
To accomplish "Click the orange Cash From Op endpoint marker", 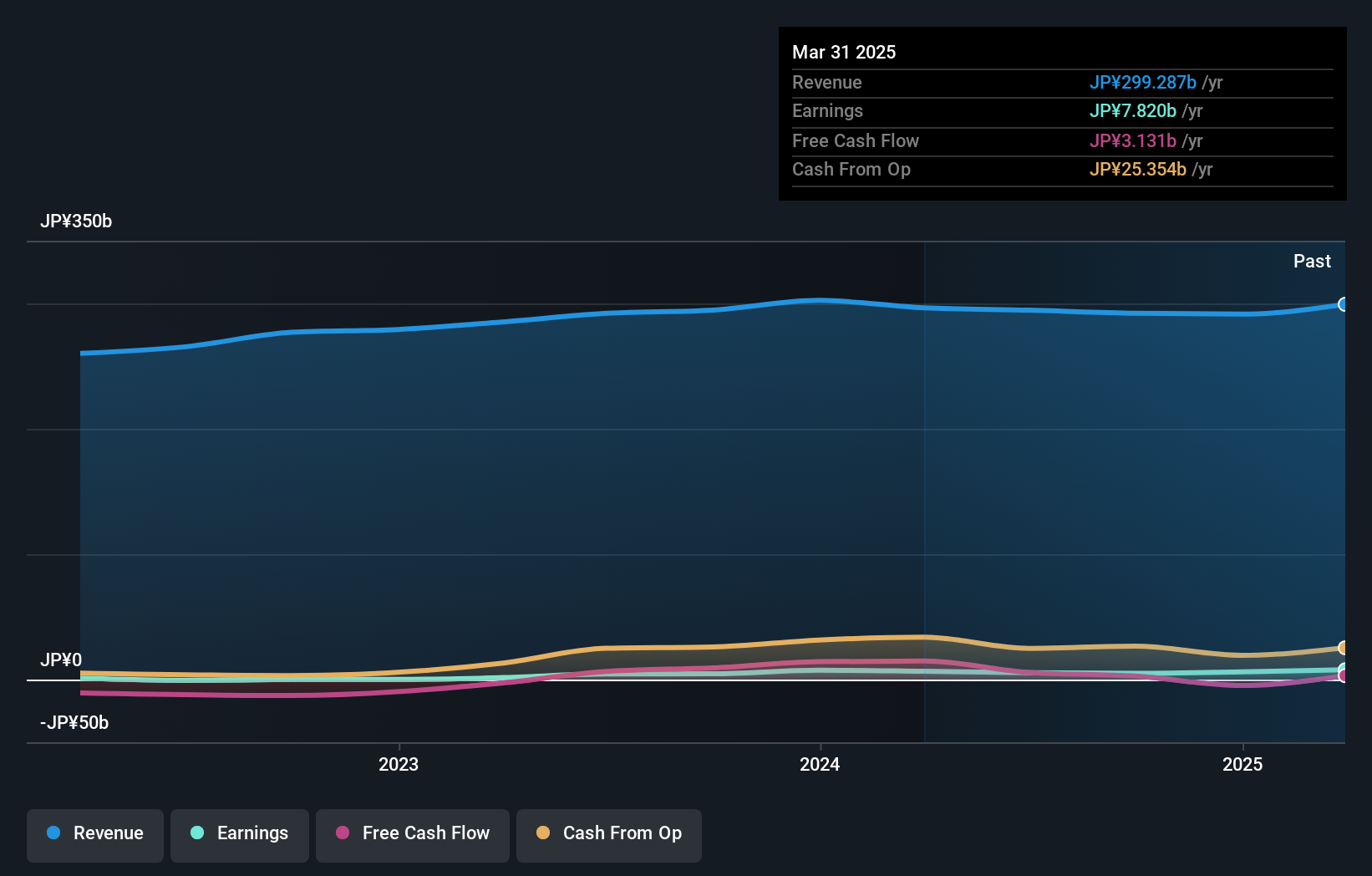I will point(1344,648).
